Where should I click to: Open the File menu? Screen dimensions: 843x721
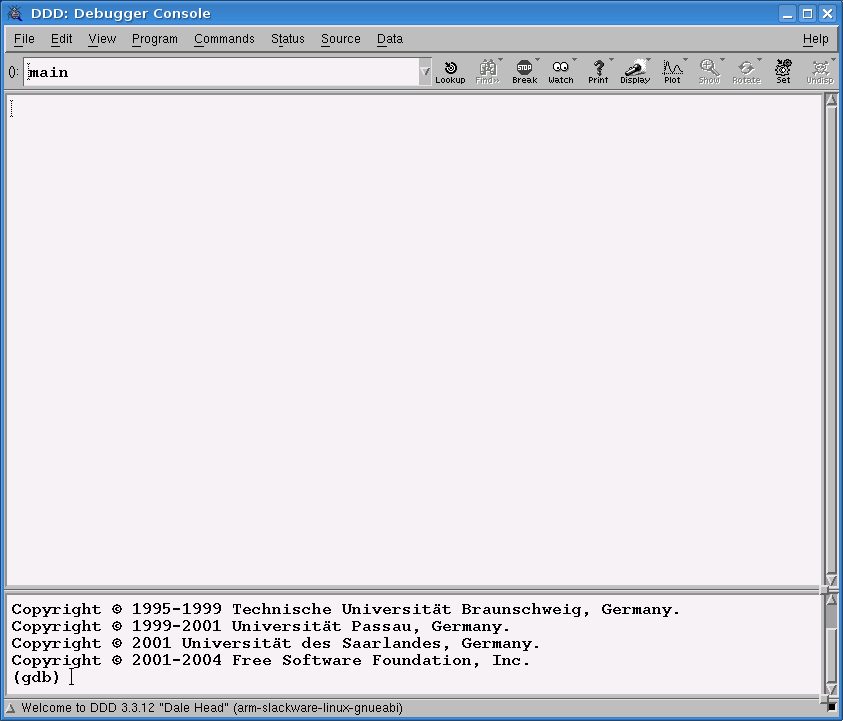coord(24,39)
